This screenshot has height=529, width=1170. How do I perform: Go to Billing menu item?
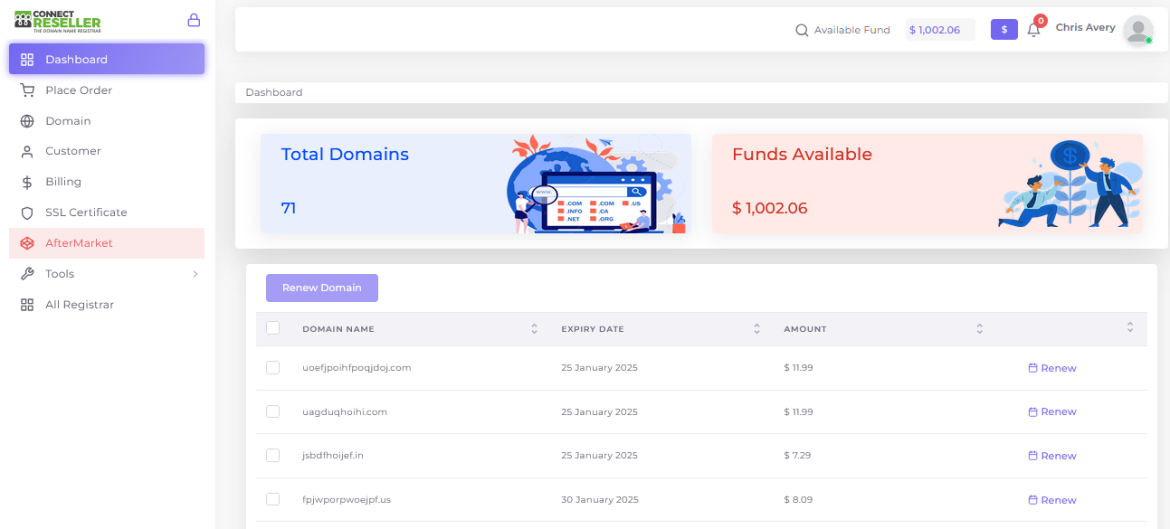(63, 182)
